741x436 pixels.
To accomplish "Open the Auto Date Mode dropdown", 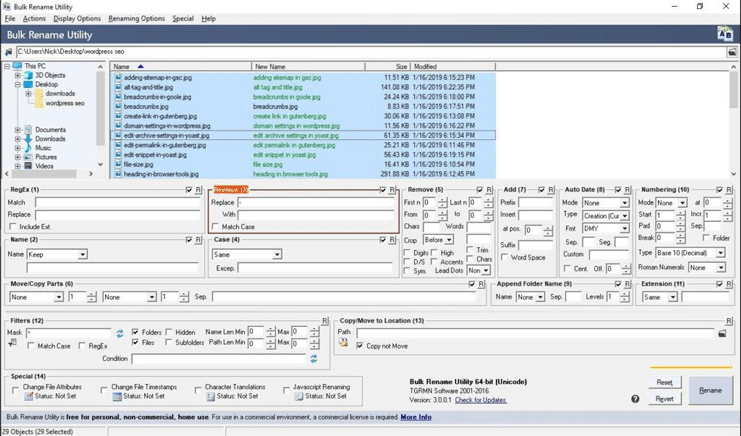I will click(x=606, y=203).
